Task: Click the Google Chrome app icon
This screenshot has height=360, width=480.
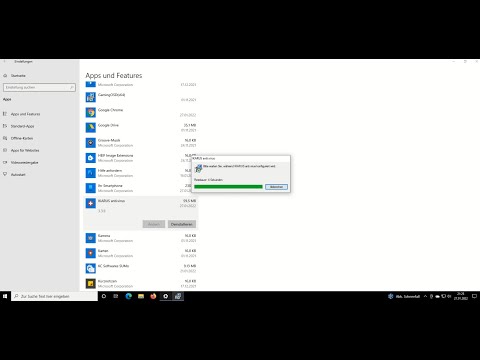Action: coord(91,112)
